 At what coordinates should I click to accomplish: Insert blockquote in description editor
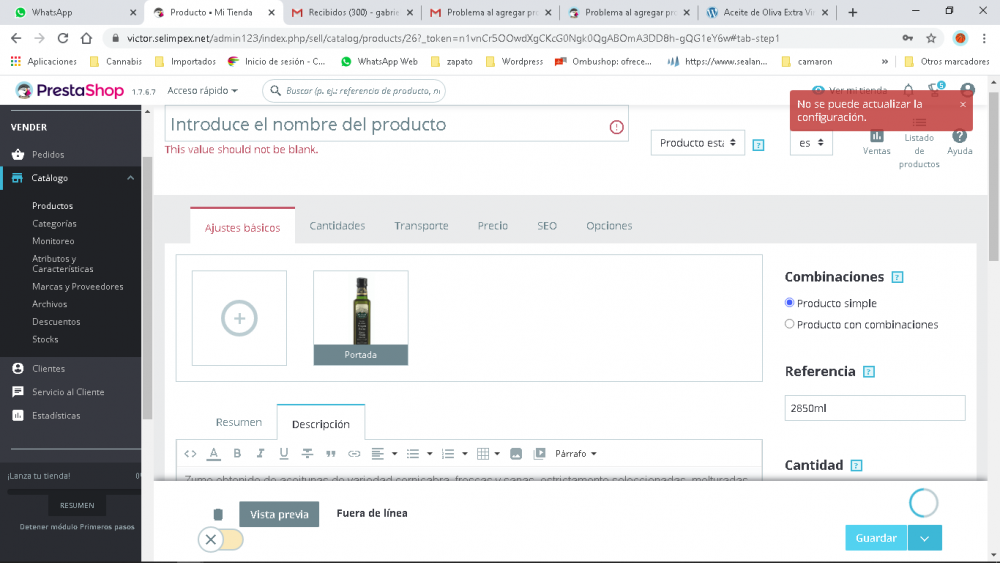330,454
